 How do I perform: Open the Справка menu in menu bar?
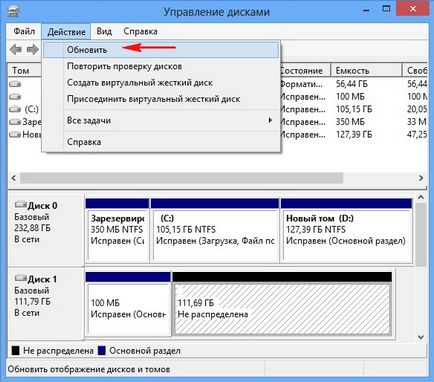(140, 31)
